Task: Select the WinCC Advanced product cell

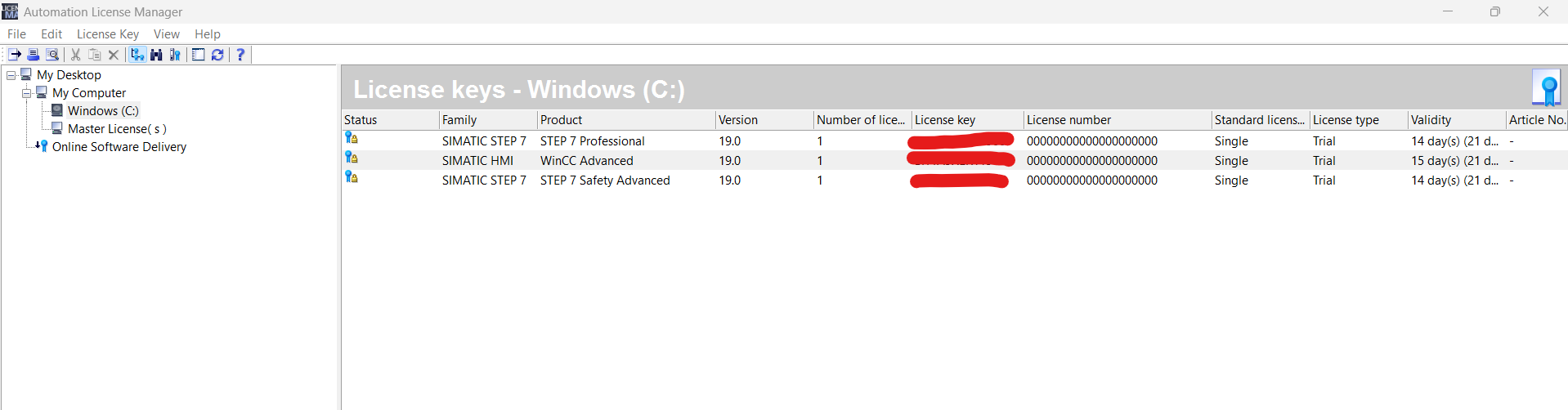Action: 586,161
